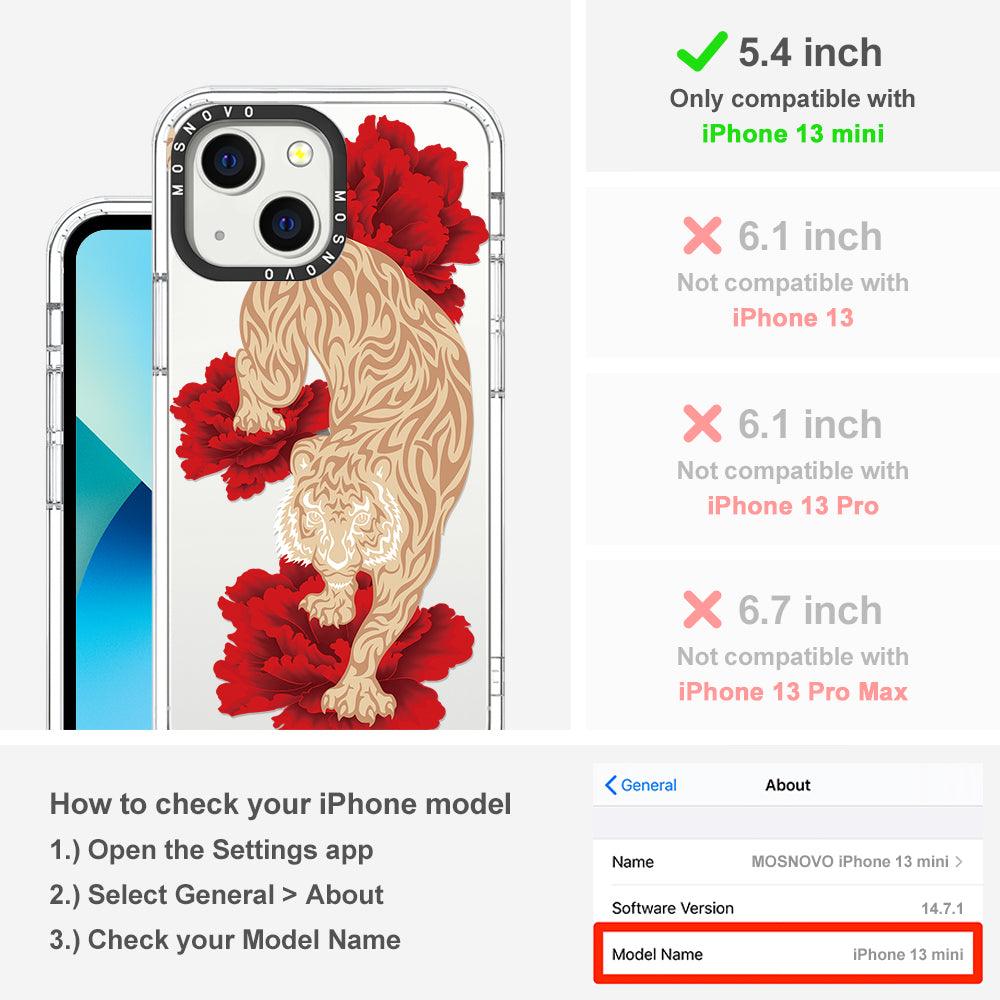Go back to General settings
This screenshot has width=1000, height=1000.
(x=641, y=785)
